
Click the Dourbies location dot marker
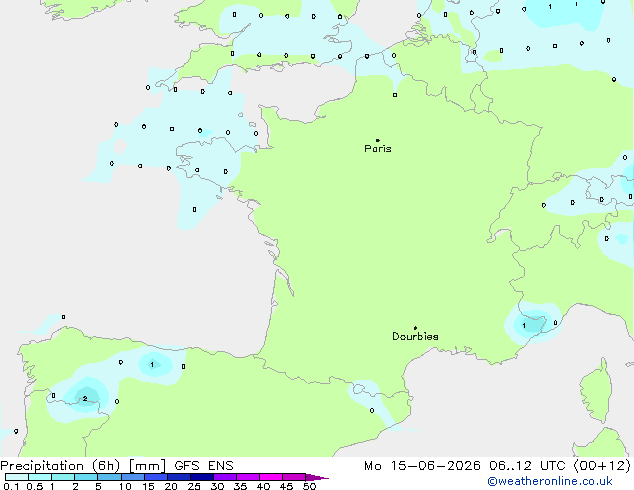[415, 328]
